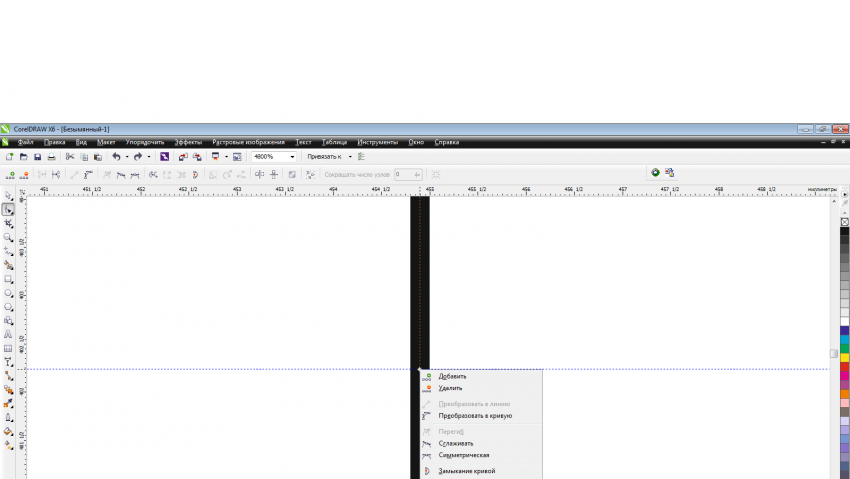The image size is (850, 479).
Task: Choose Добавить in context menu
Action: [x=481, y=376]
